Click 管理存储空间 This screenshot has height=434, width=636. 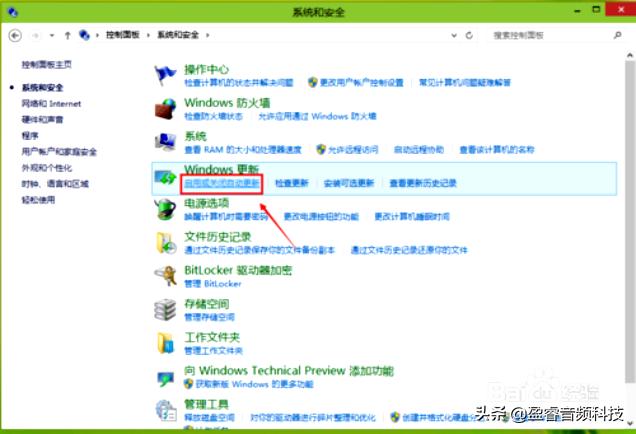pyautogui.click(x=209, y=317)
